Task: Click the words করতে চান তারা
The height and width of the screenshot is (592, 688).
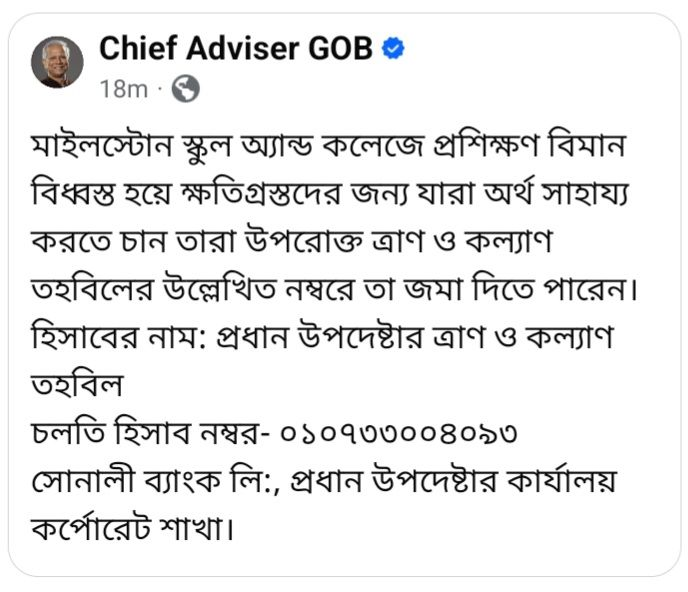Action: (x=118, y=243)
